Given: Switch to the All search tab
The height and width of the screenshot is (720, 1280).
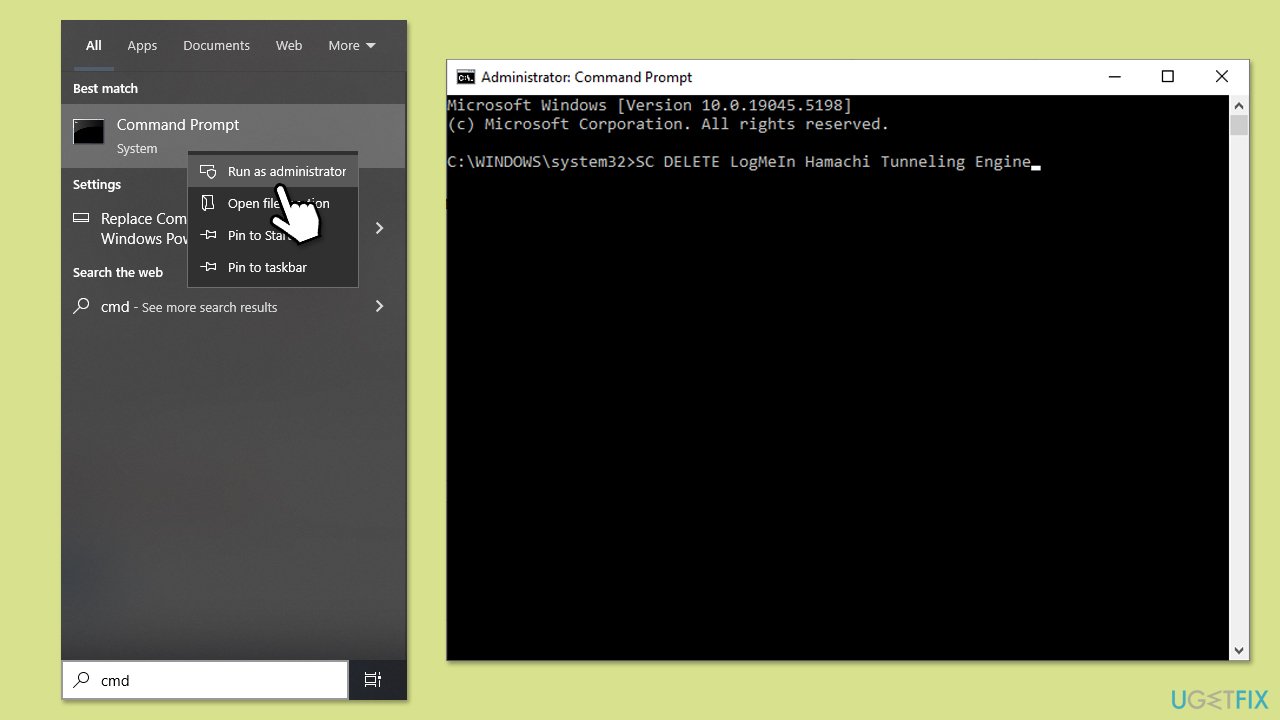Looking at the screenshot, I should click(93, 45).
